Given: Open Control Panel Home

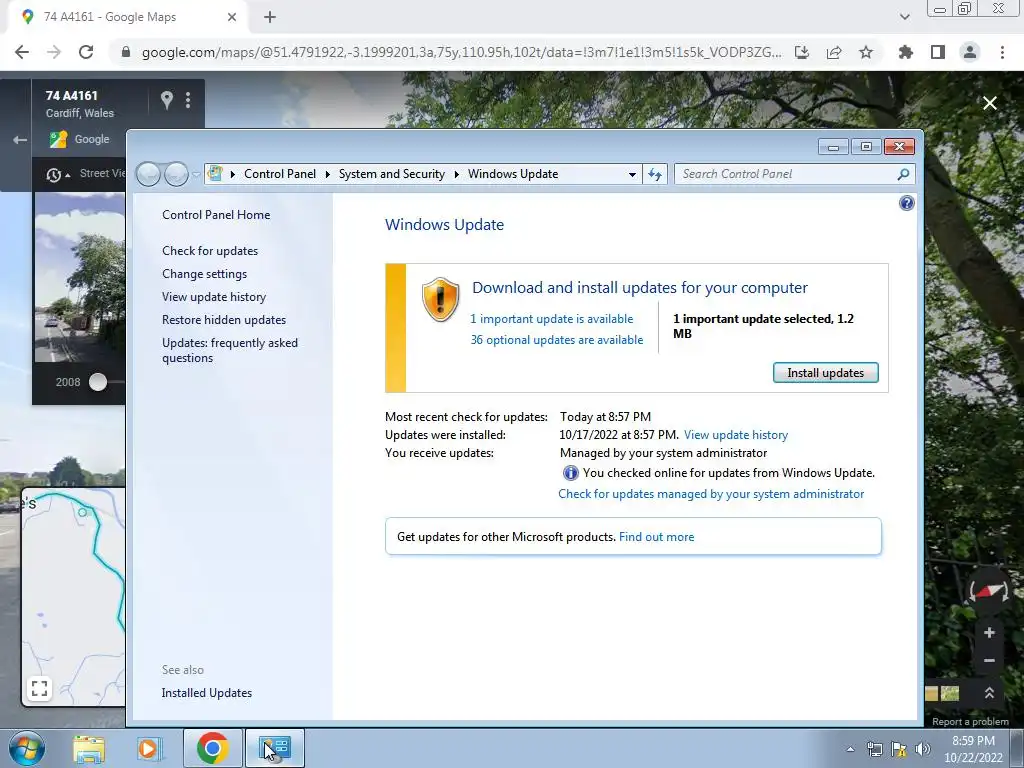Looking at the screenshot, I should click(216, 215).
